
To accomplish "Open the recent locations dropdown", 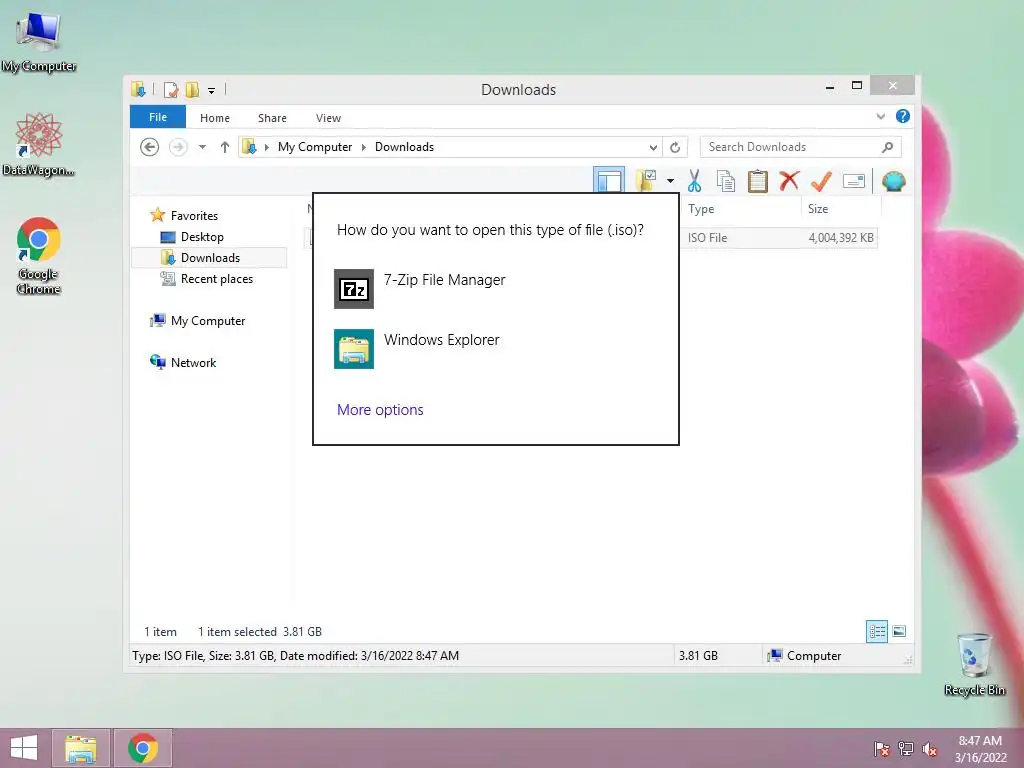I will pyautogui.click(x=202, y=147).
